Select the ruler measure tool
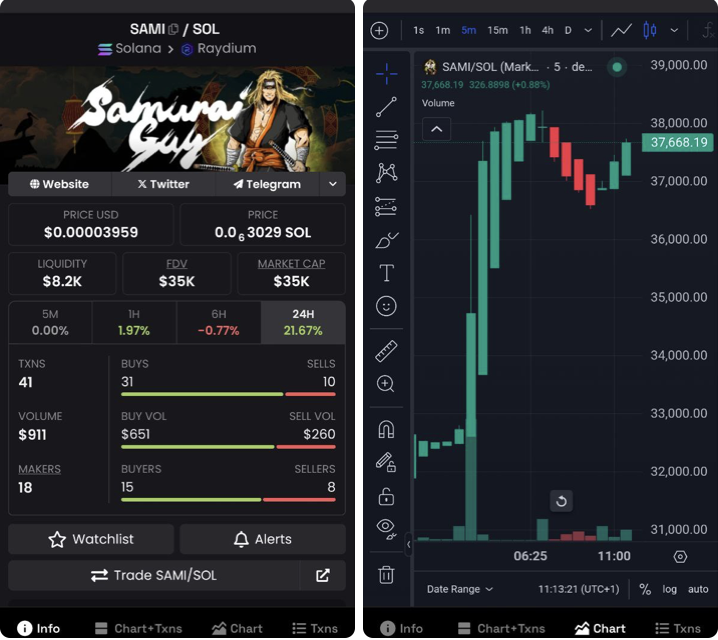Image resolution: width=718 pixels, height=640 pixels. coord(386,351)
